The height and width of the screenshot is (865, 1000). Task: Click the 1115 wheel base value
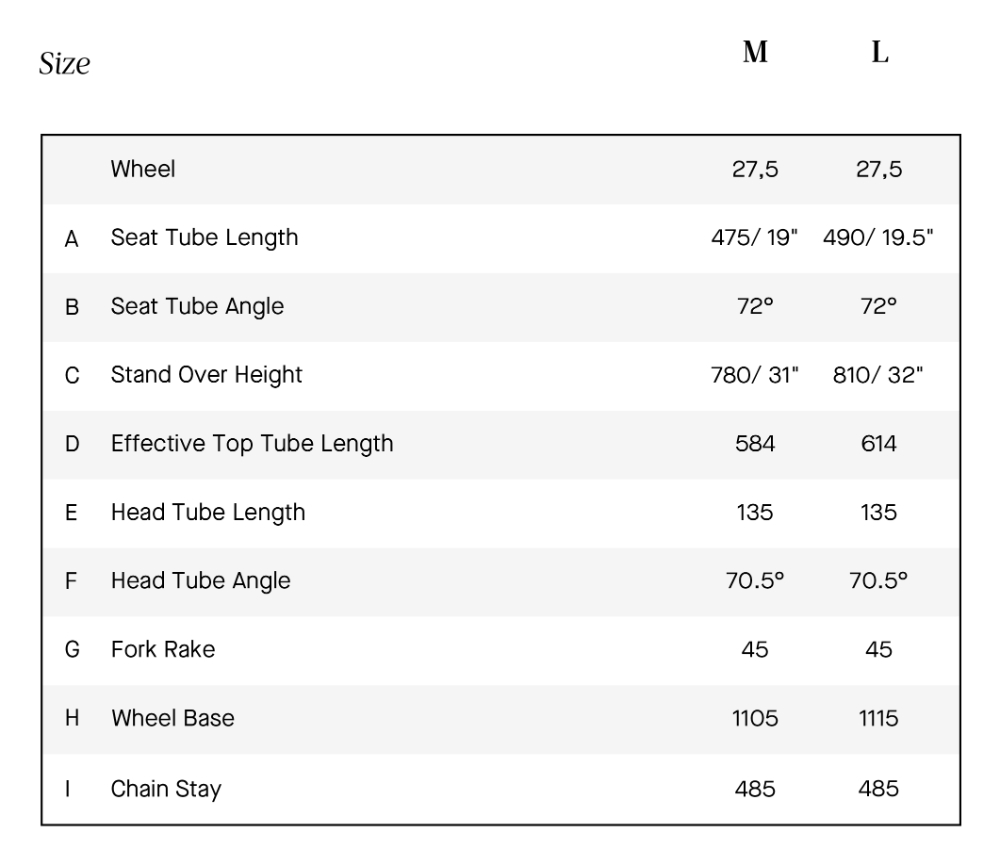pos(878,718)
